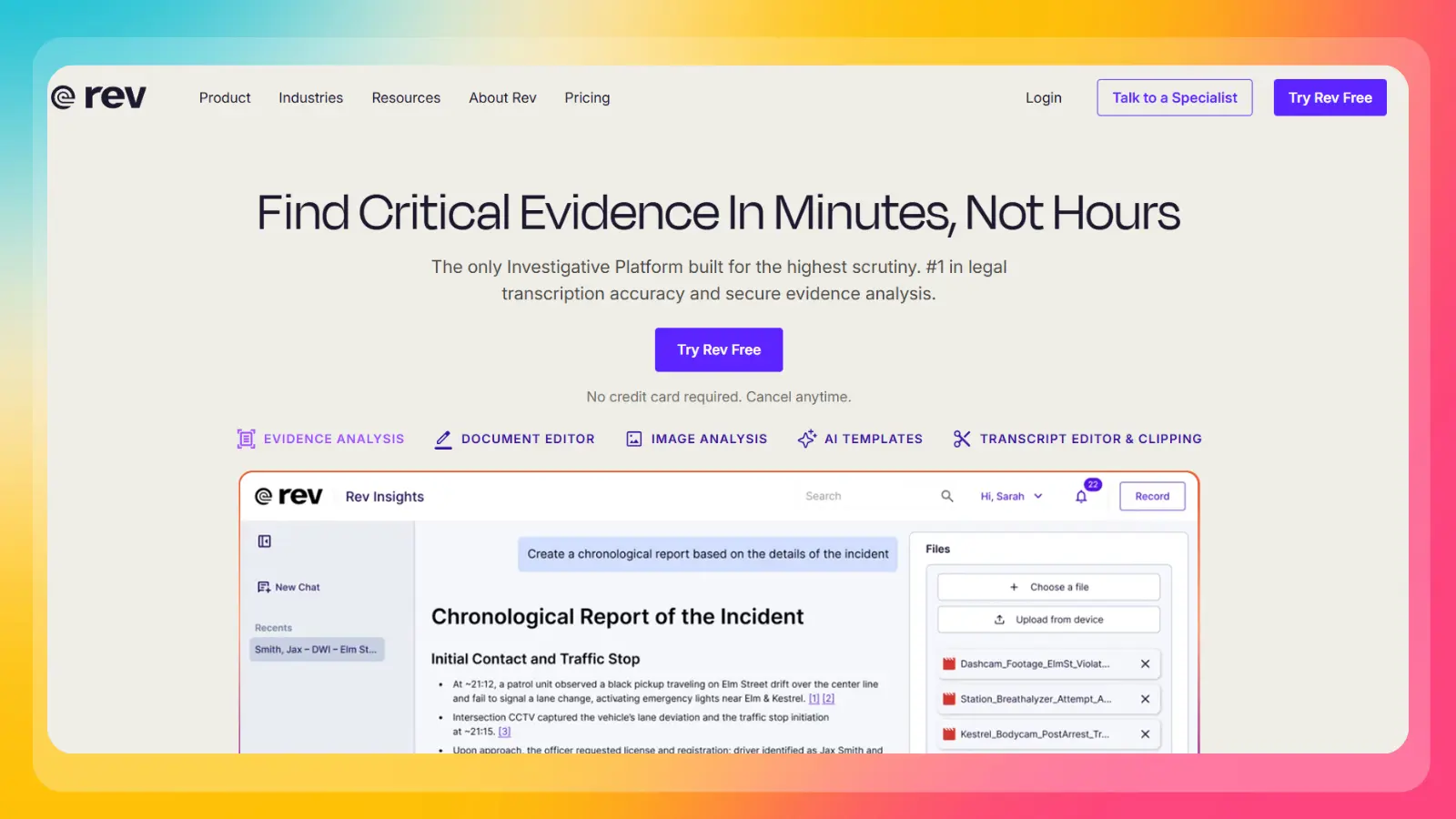Viewport: 1456px width, 819px height.
Task: Click Chronological Report of the Incident heading
Action: tap(617, 617)
